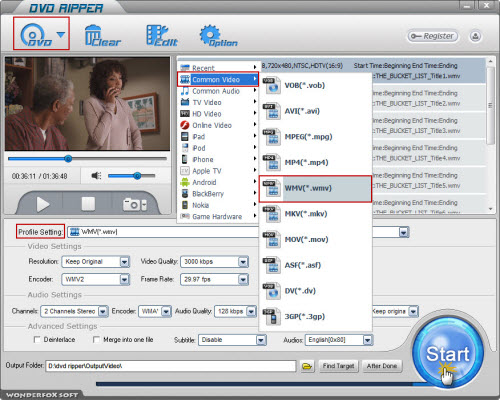Click the Register key button
Screen dimensions: 500x400
[x=432, y=36]
